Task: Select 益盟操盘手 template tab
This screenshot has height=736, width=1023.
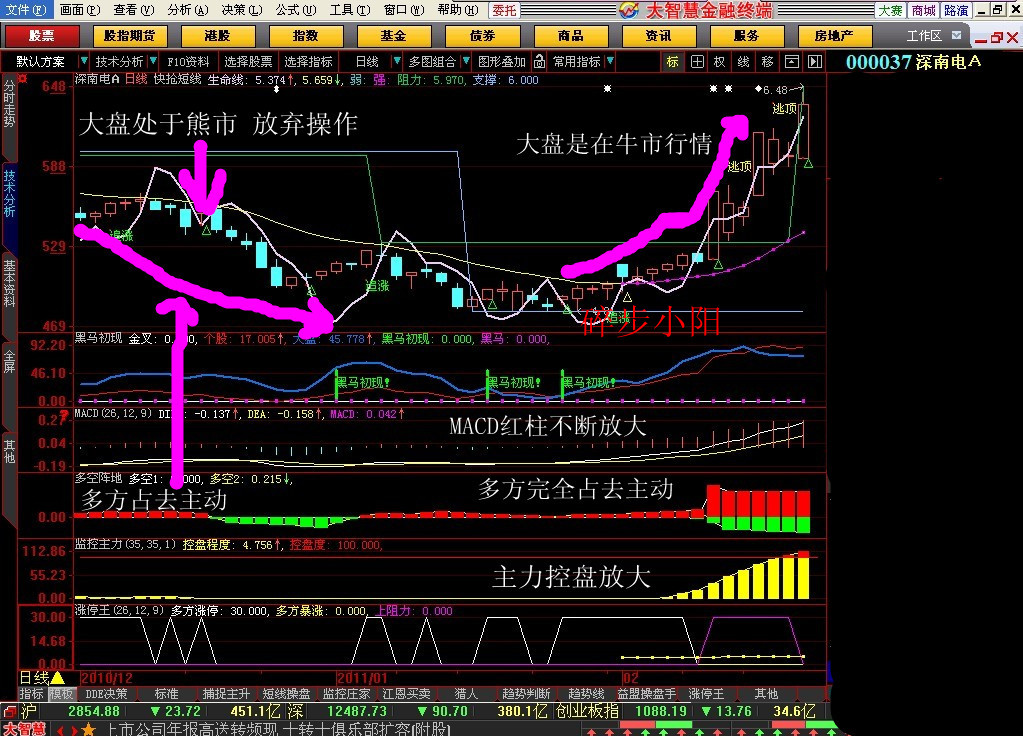Action: click(647, 694)
